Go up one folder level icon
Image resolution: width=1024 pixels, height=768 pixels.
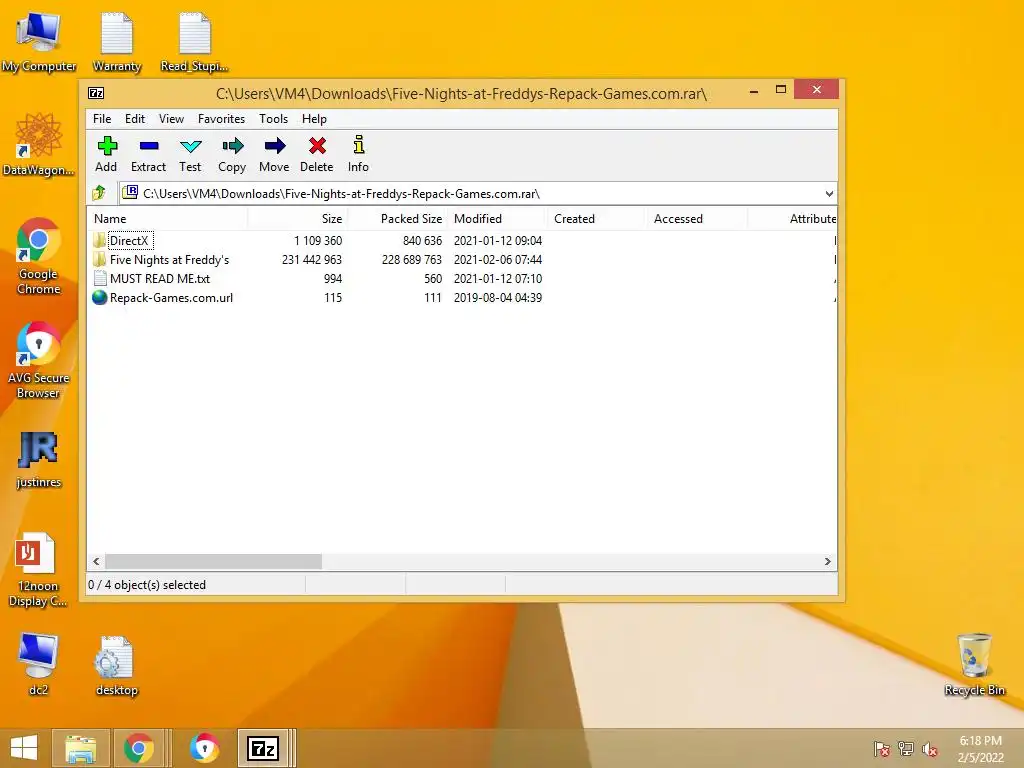click(99, 193)
